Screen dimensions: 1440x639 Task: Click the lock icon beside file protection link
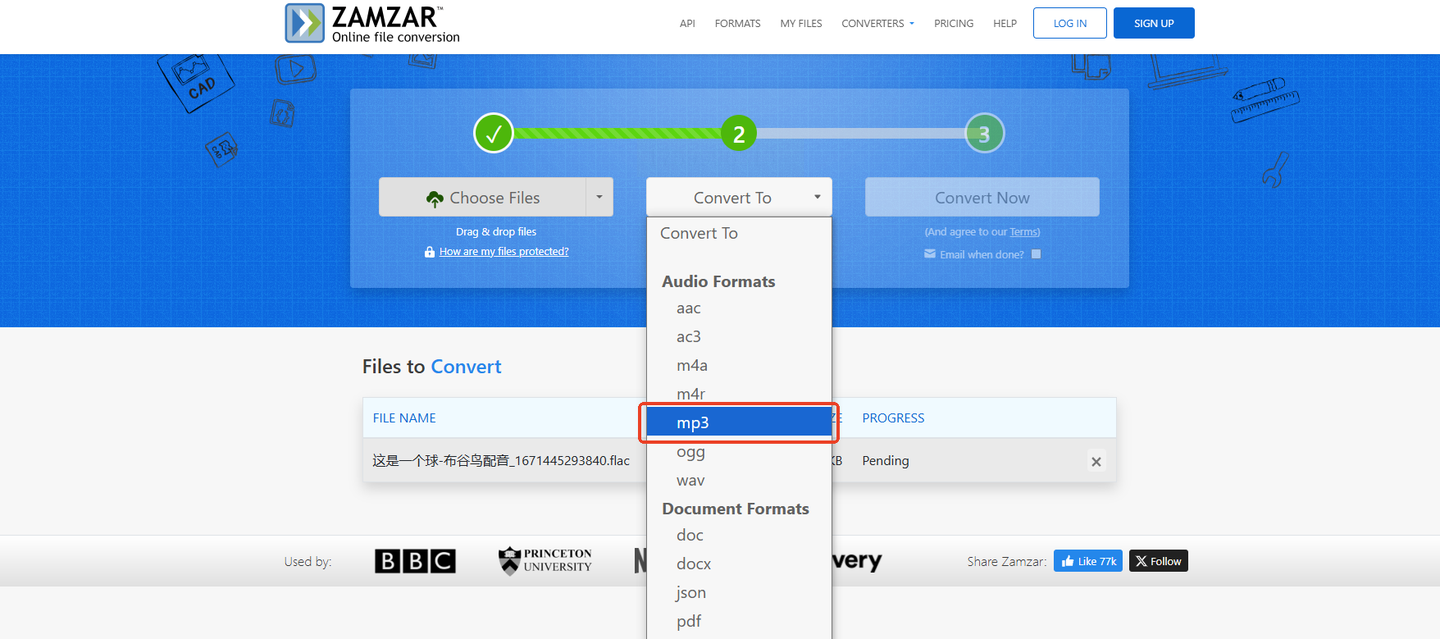pyautogui.click(x=429, y=252)
